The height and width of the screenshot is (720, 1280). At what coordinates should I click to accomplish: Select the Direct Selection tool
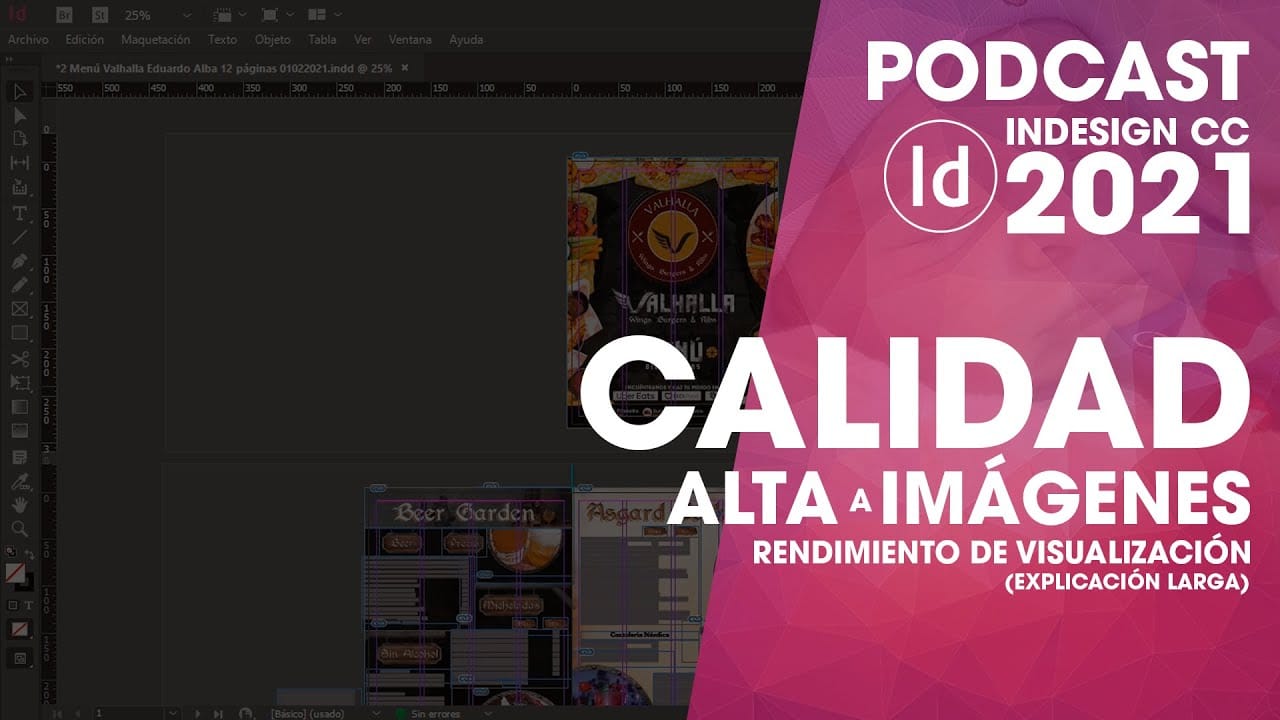coord(19,116)
